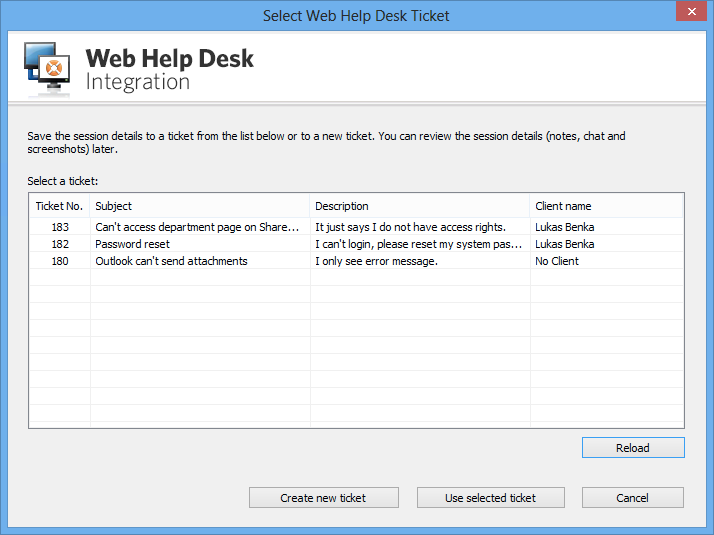Close the Select Web Help Desk Ticket window
714x535 pixels.
[691, 11]
